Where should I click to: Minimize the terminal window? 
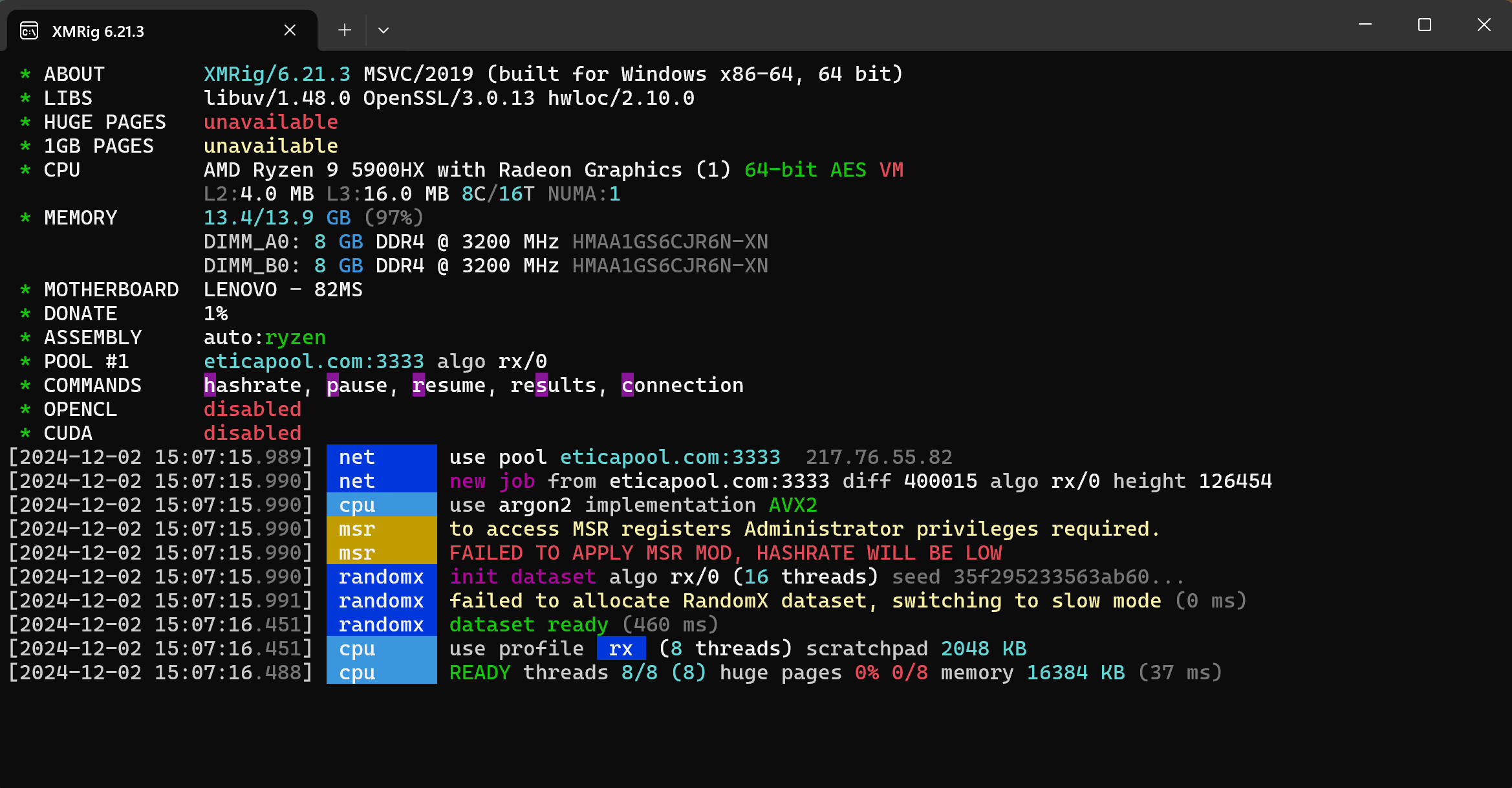pos(1365,25)
